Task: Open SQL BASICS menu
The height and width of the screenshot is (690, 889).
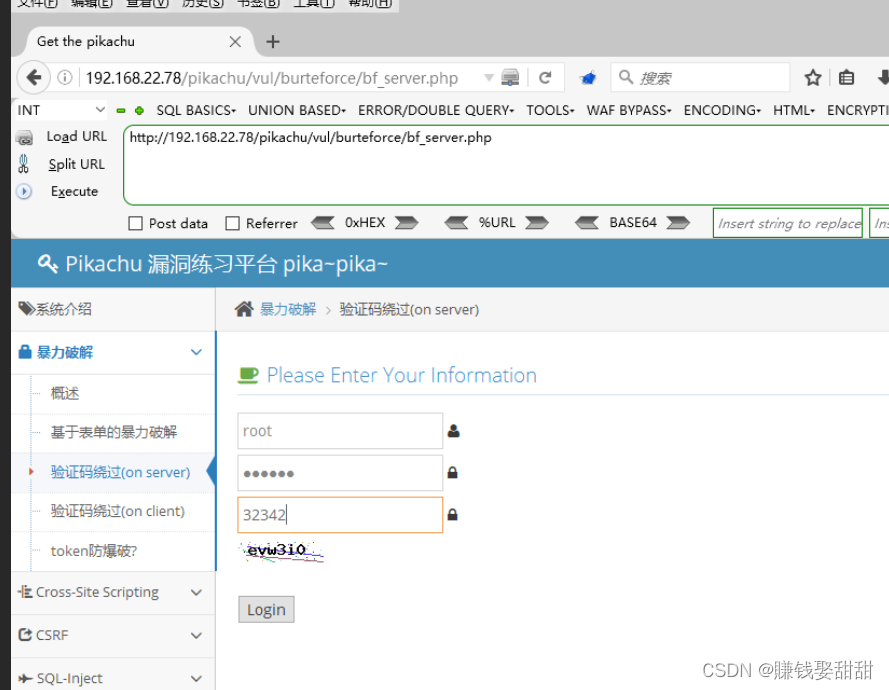Action: [196, 110]
